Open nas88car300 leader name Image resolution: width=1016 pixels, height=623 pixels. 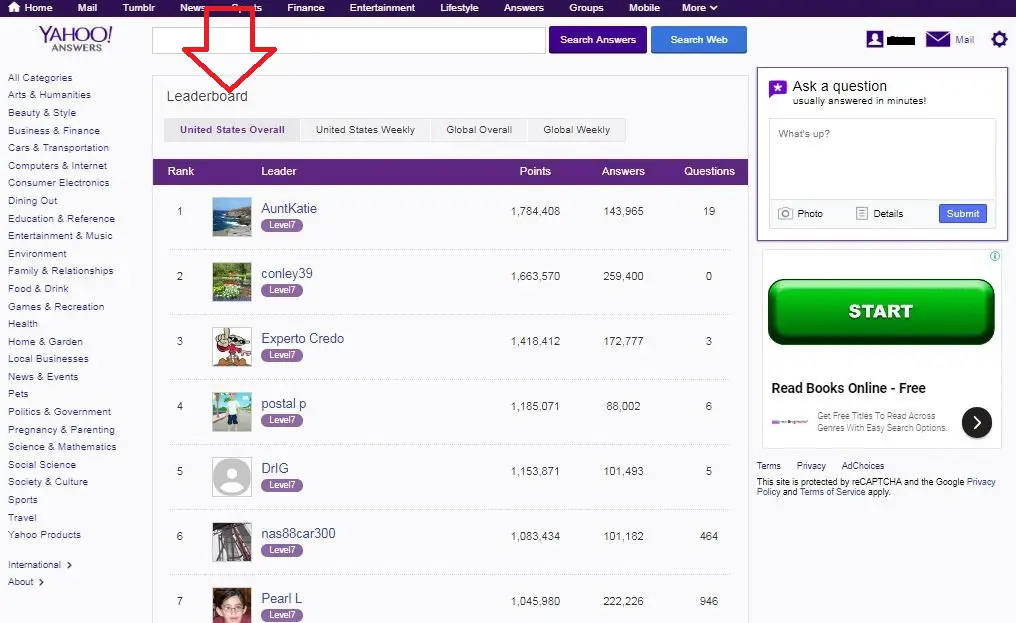[298, 534]
